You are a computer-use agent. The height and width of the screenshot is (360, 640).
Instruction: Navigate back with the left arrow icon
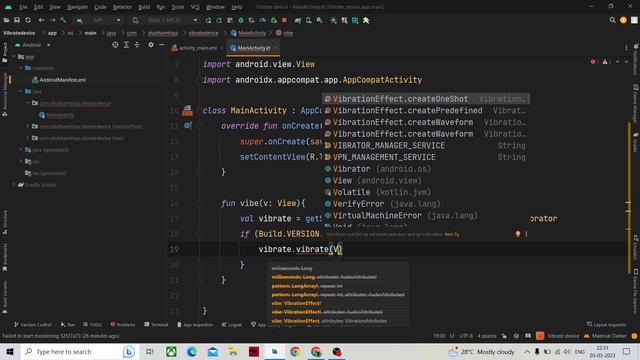(41, 20)
